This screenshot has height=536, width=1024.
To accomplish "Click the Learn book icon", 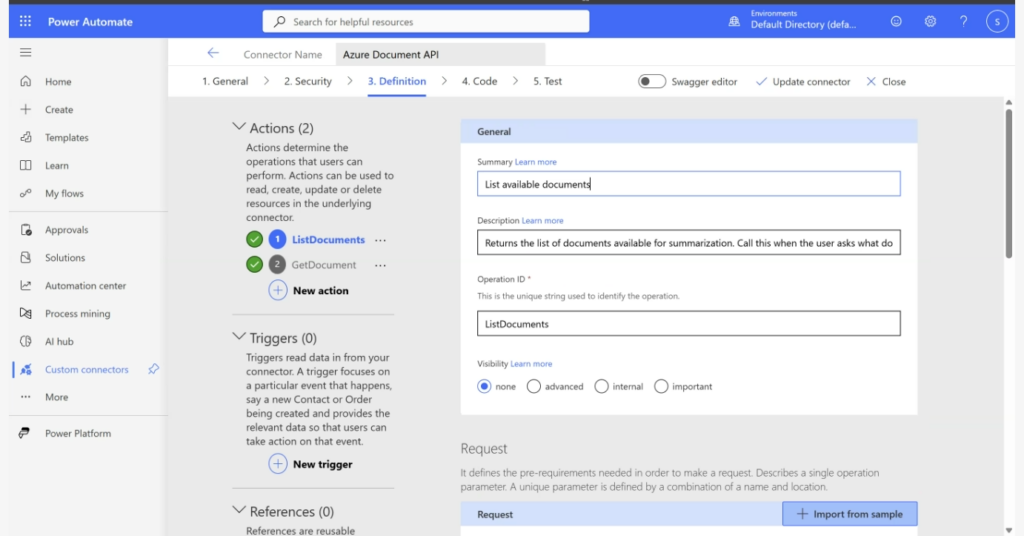I will (x=25, y=165).
